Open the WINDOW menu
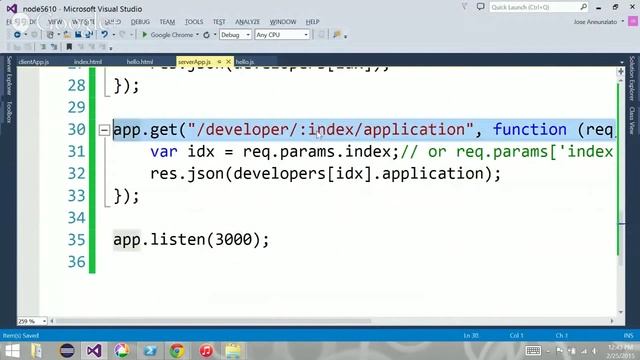 click(x=283, y=22)
